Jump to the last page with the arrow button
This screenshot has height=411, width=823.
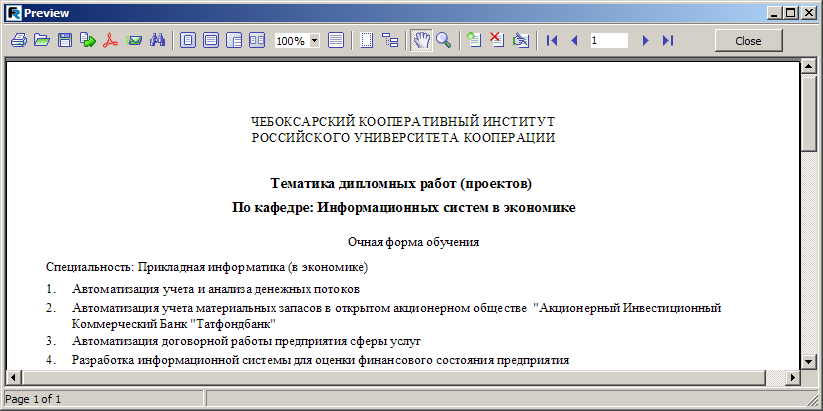point(668,40)
